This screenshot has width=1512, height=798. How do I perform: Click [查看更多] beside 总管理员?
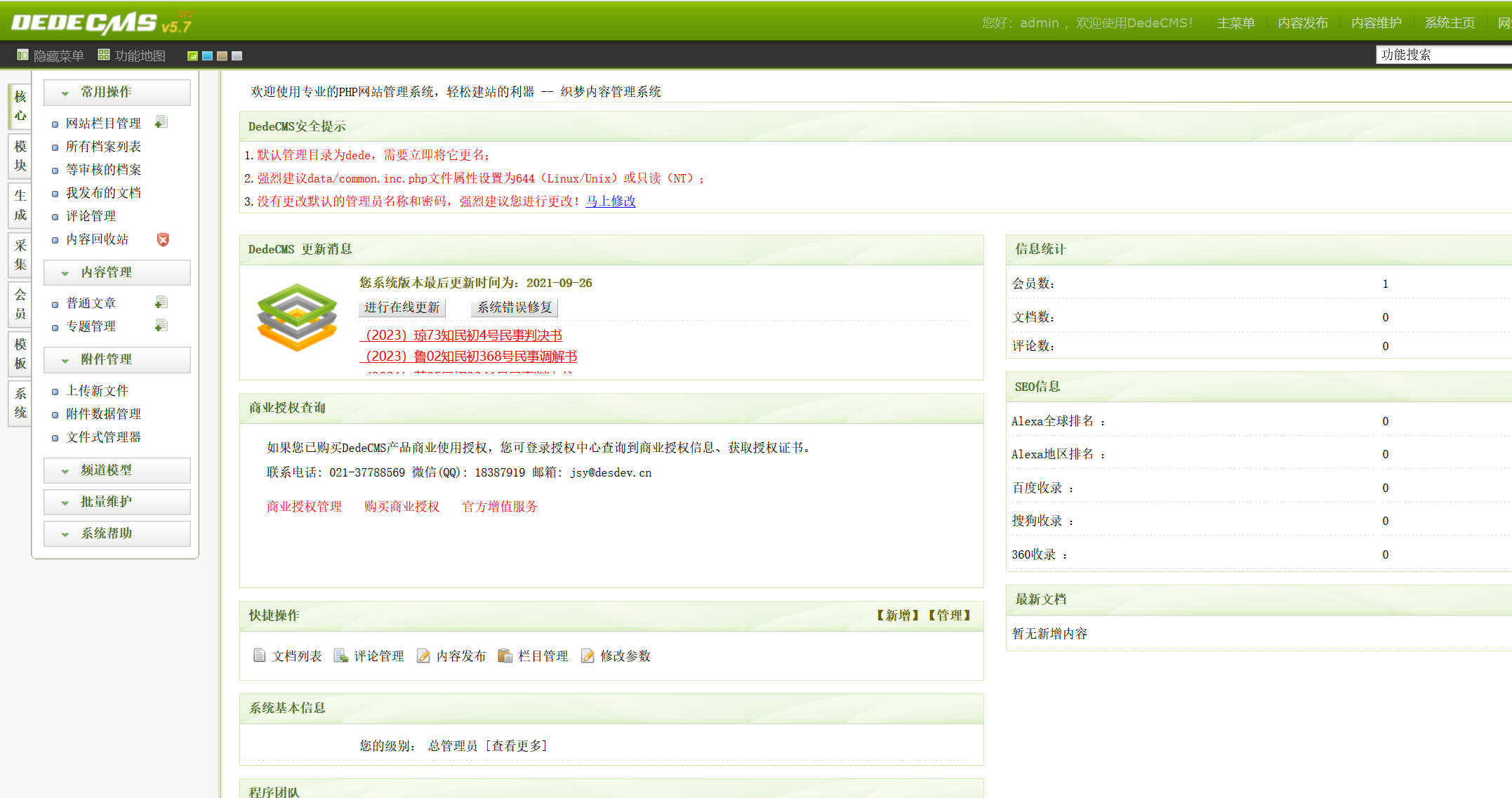pyautogui.click(x=516, y=745)
